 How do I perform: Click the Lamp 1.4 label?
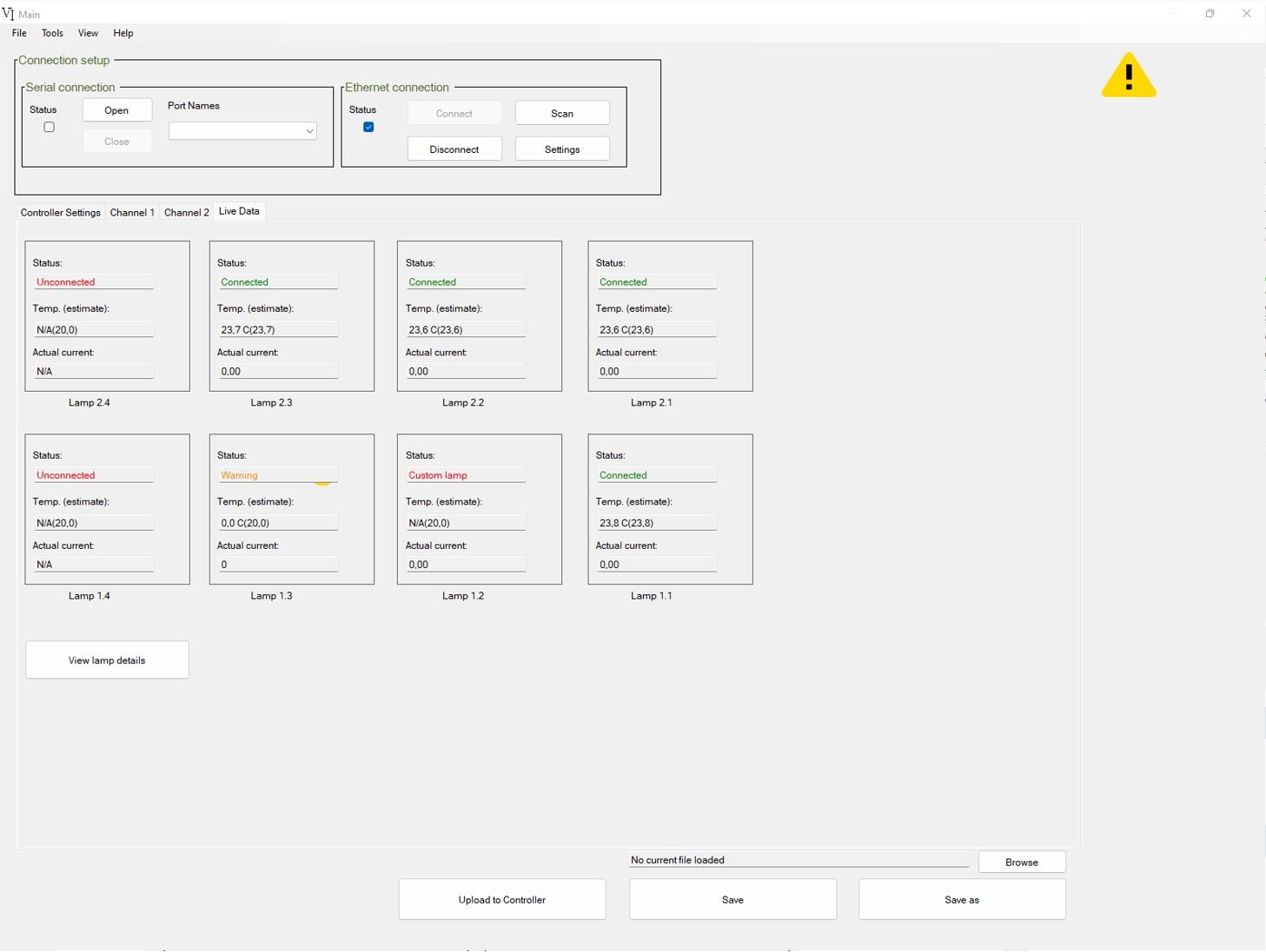pos(89,596)
